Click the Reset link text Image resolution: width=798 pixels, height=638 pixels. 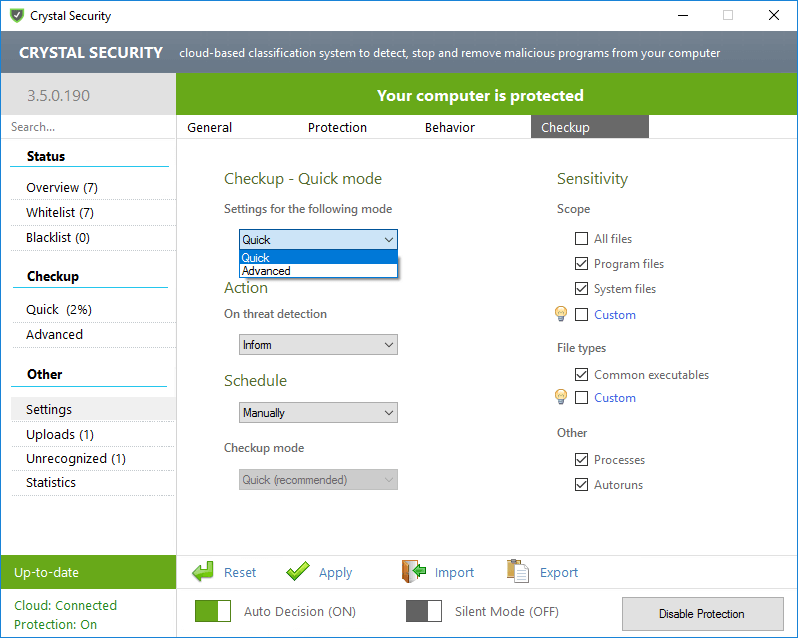(x=240, y=572)
